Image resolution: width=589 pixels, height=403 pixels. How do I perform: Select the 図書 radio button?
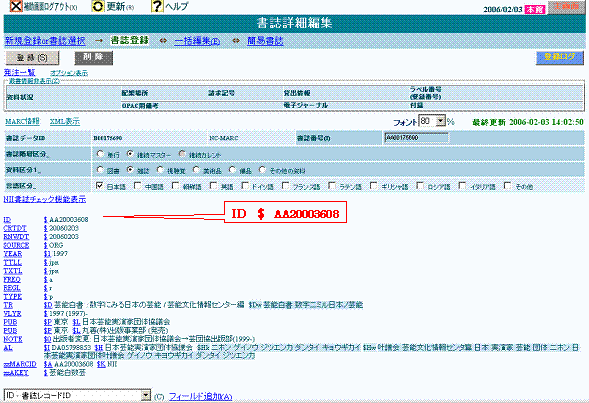[100, 170]
